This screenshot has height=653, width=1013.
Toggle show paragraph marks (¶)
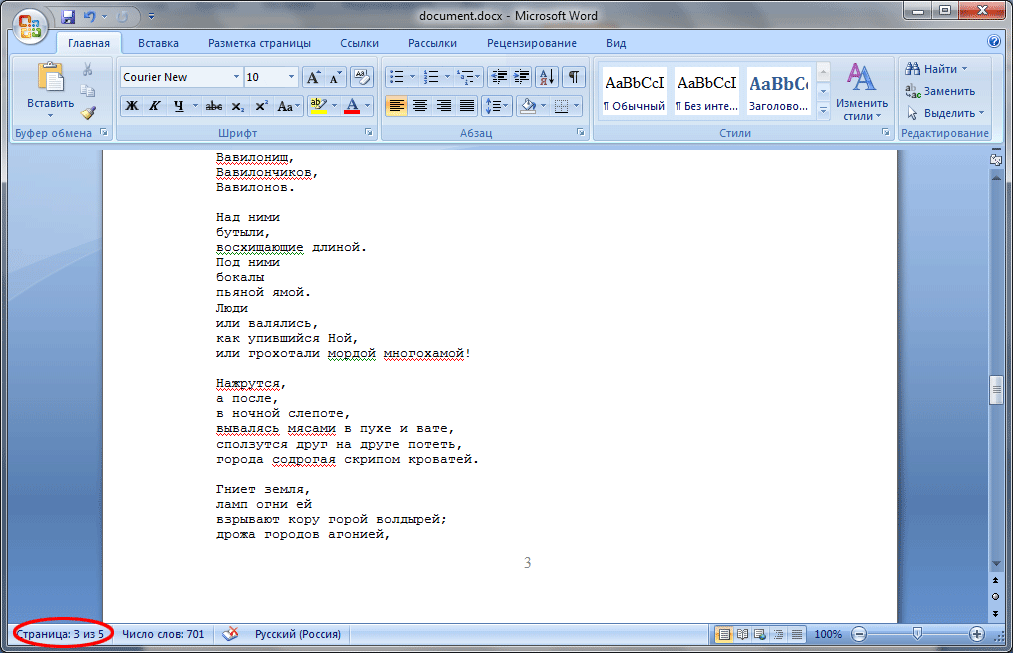click(x=573, y=77)
